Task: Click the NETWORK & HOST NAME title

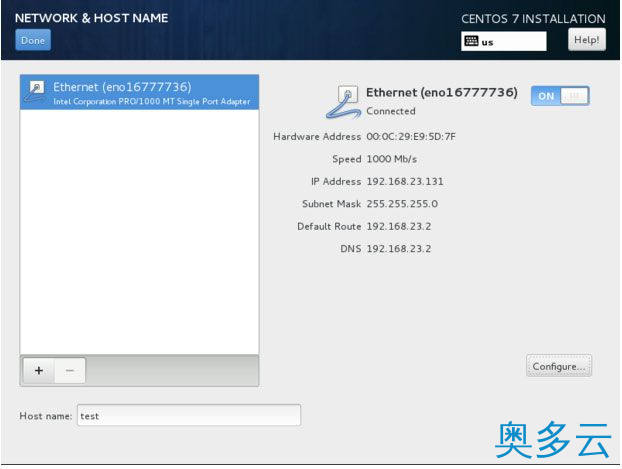Action: 92,18
